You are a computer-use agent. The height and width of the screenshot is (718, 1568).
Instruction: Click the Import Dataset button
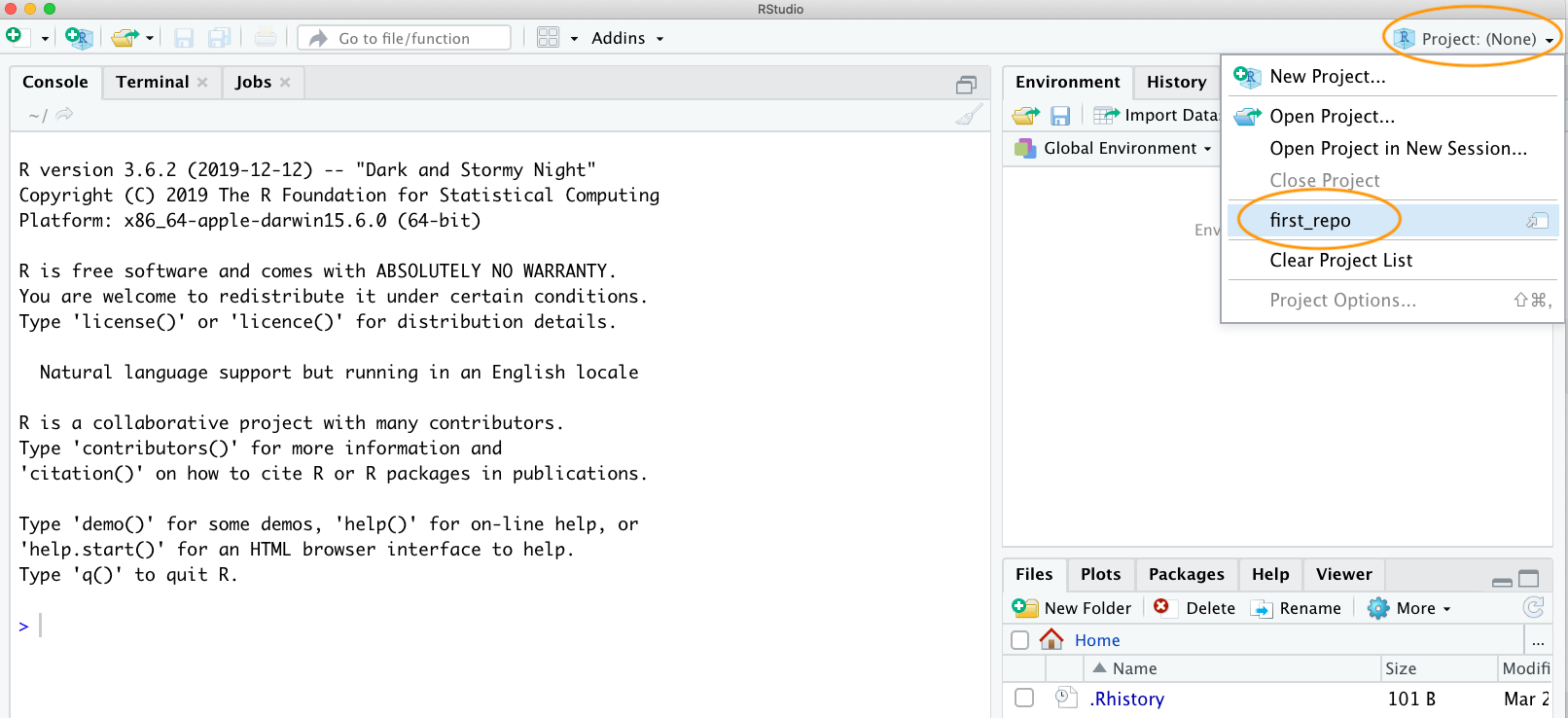[x=1157, y=115]
